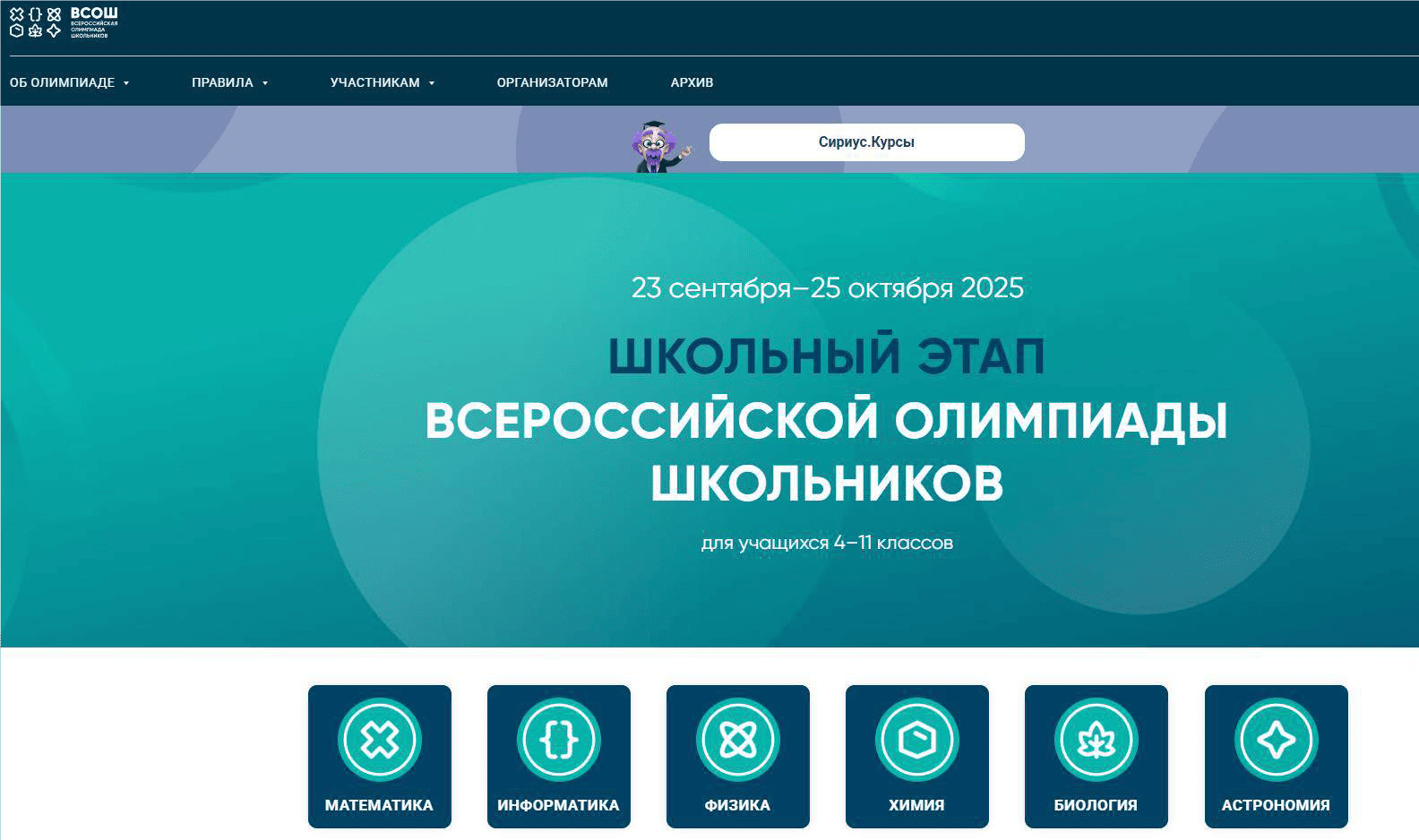The image size is (1419, 840).
Task: Go to Организаторам menu item
Action: tap(552, 82)
